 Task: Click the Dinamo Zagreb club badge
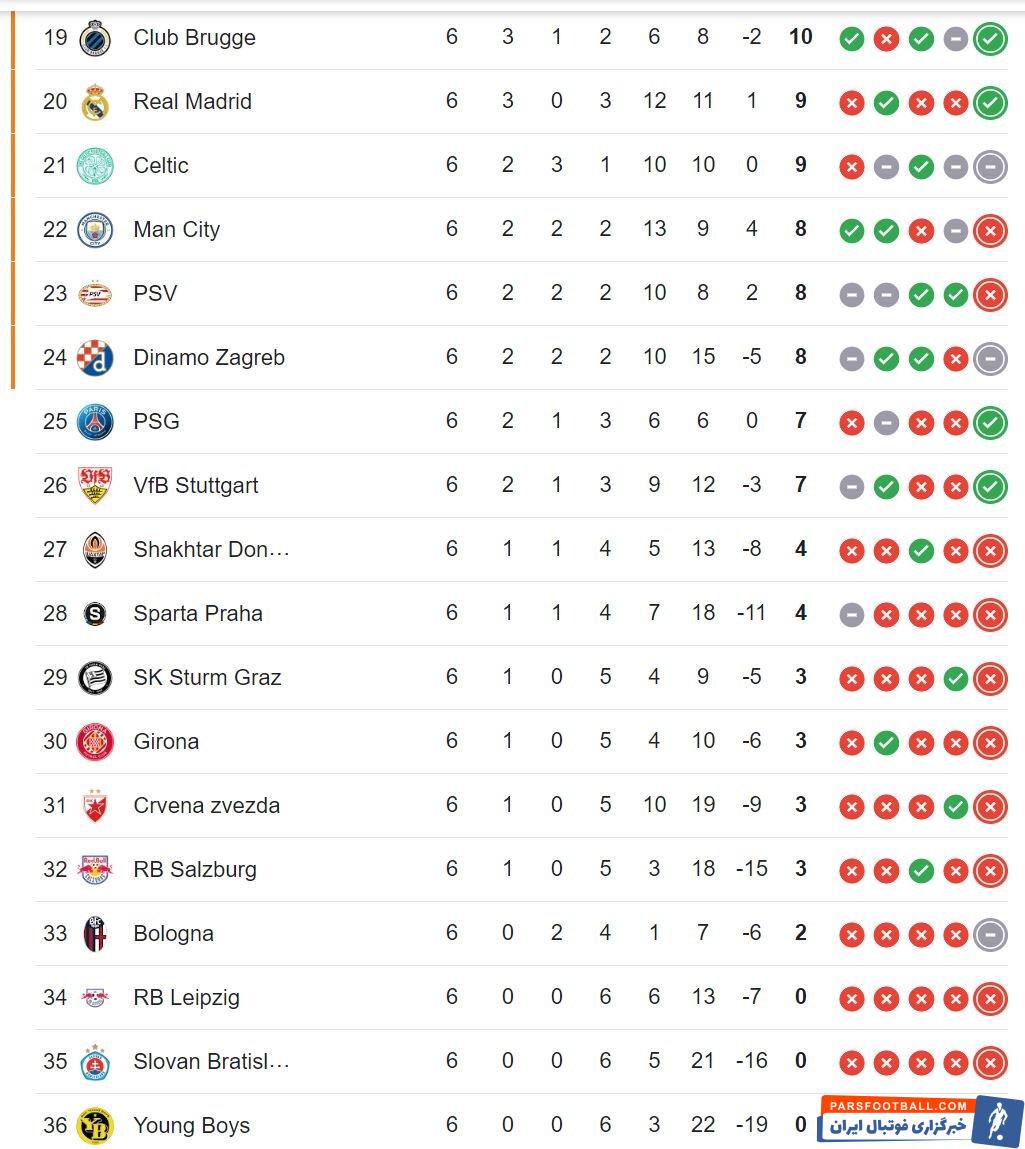95,358
